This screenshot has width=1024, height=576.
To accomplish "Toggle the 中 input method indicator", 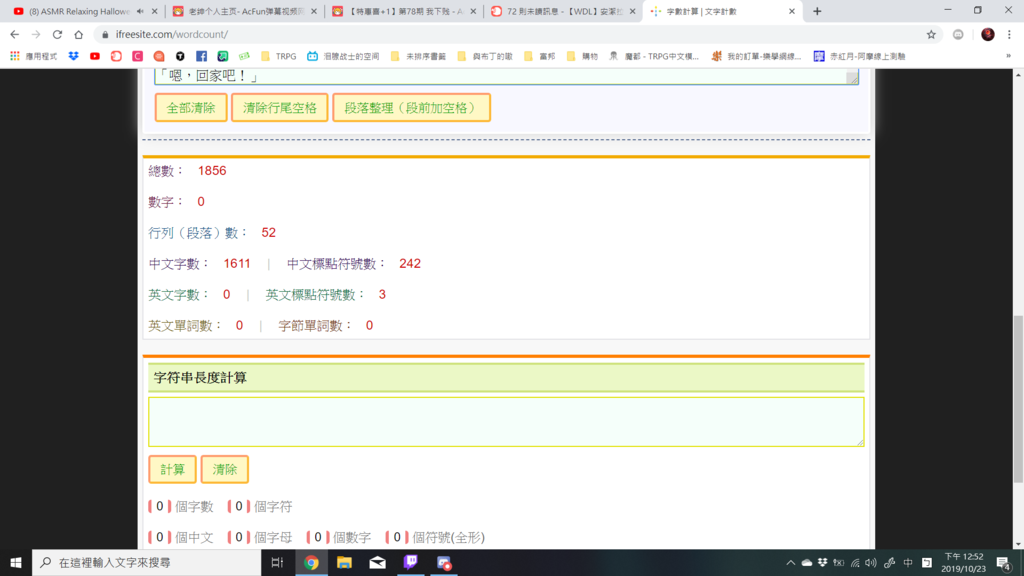I will click(908, 562).
